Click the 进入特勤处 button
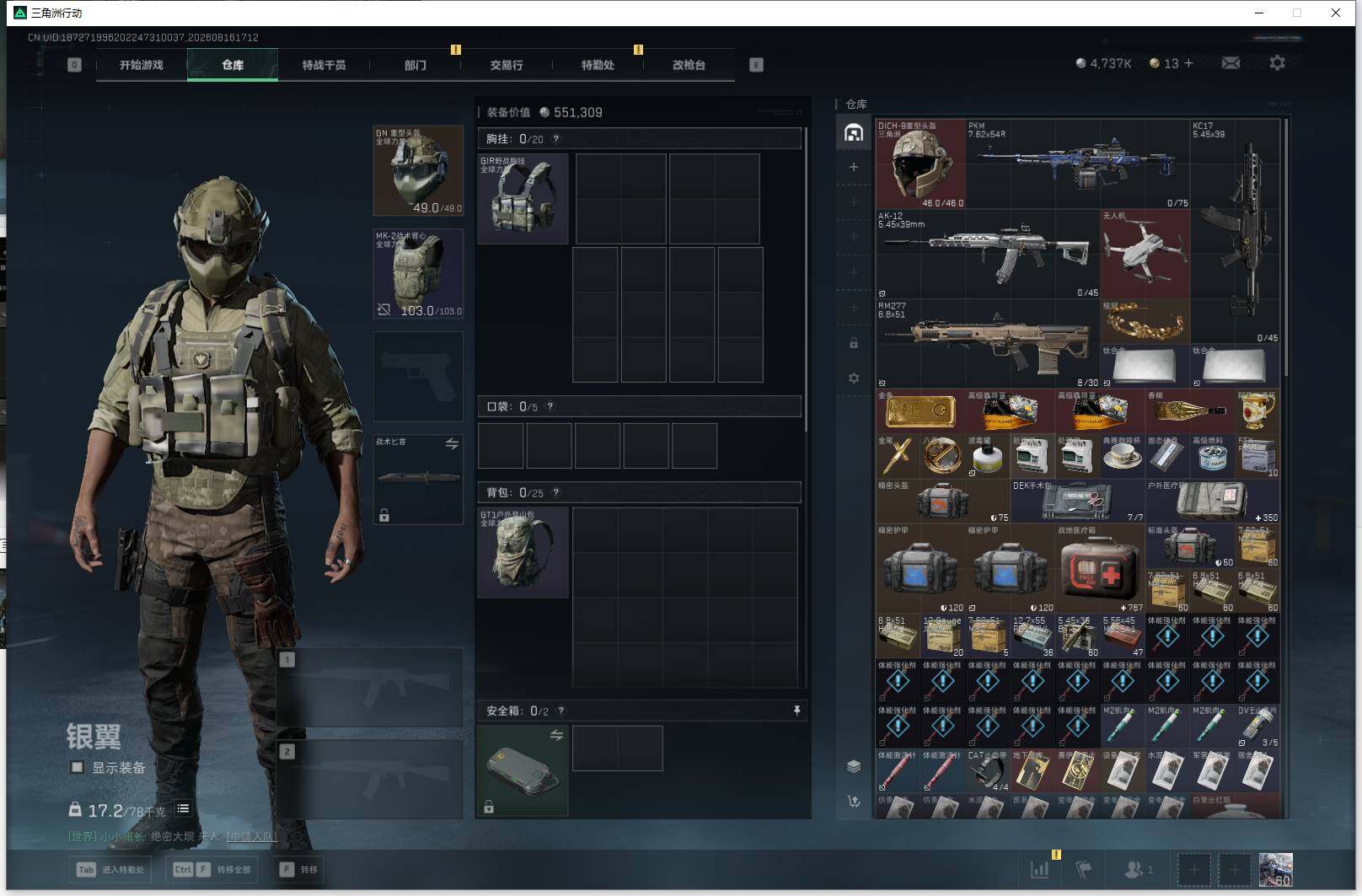Image resolution: width=1362 pixels, height=896 pixels. (x=110, y=870)
